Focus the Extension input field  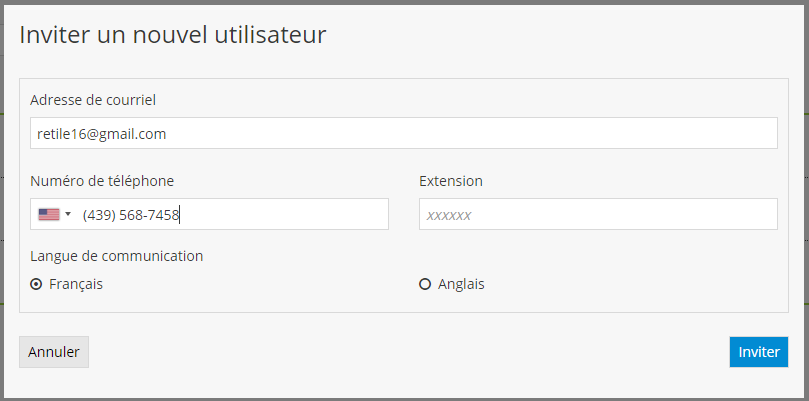(x=597, y=214)
